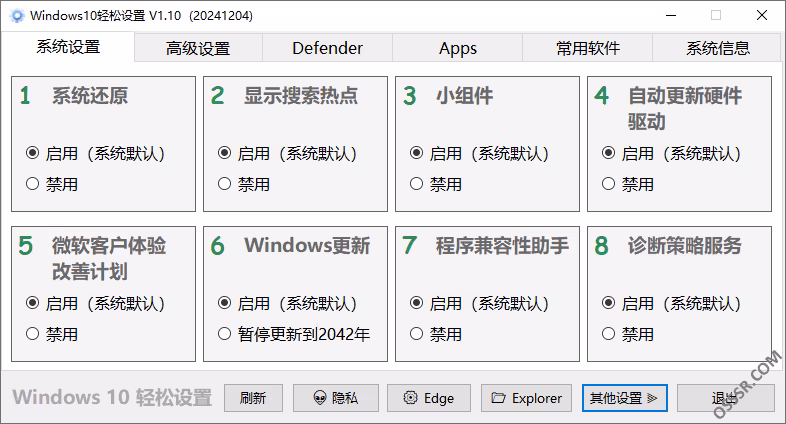This screenshot has width=786, height=424.
Task: Switch to the Apps tab
Action: click(457, 48)
